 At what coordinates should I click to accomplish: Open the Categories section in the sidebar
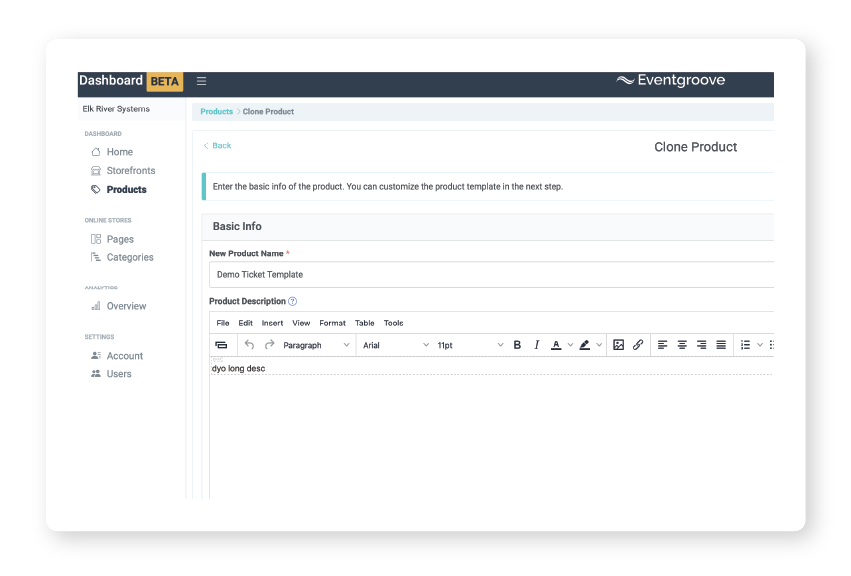(x=132, y=257)
